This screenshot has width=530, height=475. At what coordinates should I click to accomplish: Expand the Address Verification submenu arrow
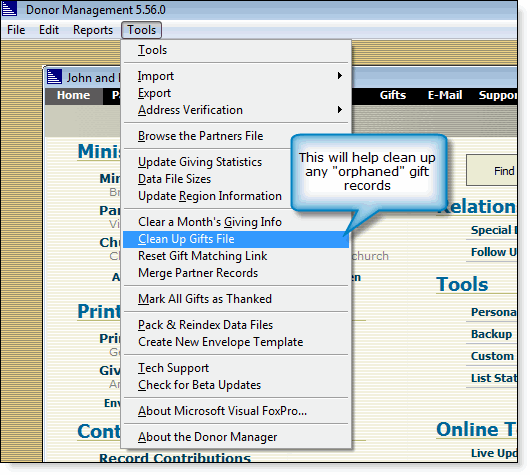340,110
